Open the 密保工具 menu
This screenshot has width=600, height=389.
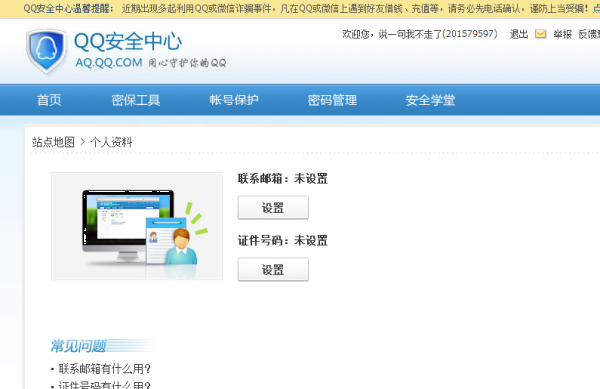click(x=135, y=100)
